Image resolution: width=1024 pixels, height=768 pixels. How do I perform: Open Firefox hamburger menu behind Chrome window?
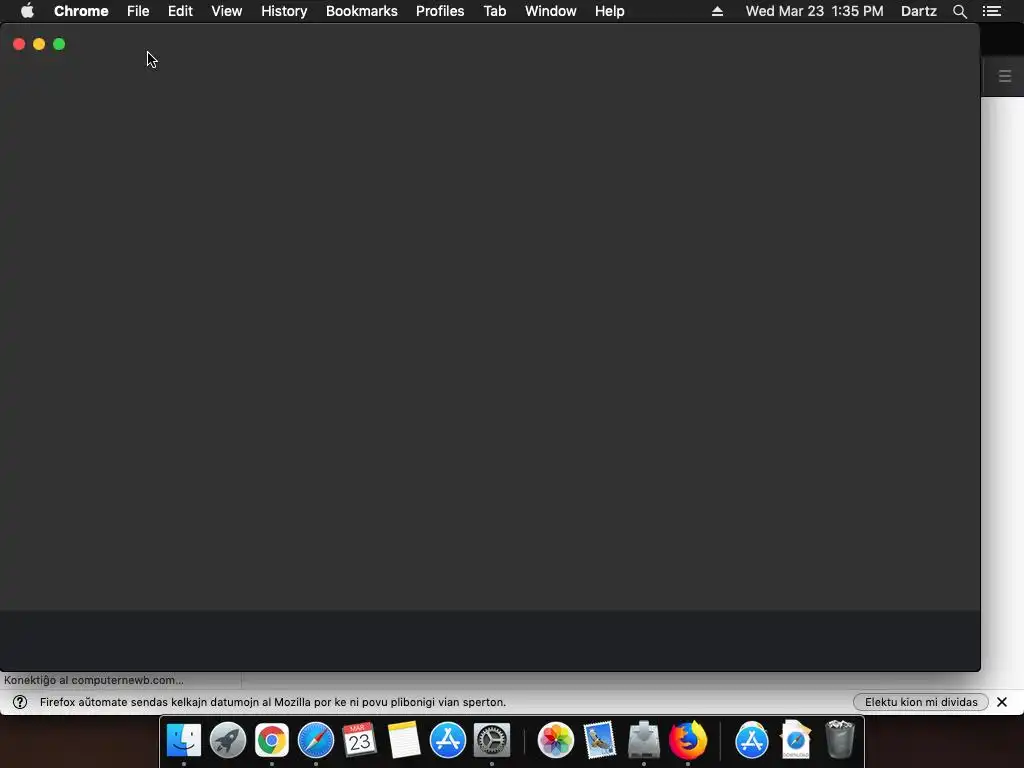coord(1004,76)
